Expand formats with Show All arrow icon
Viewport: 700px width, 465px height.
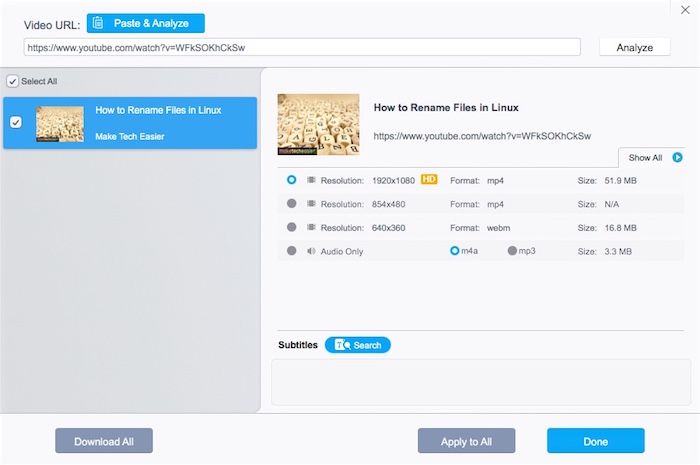tap(677, 158)
